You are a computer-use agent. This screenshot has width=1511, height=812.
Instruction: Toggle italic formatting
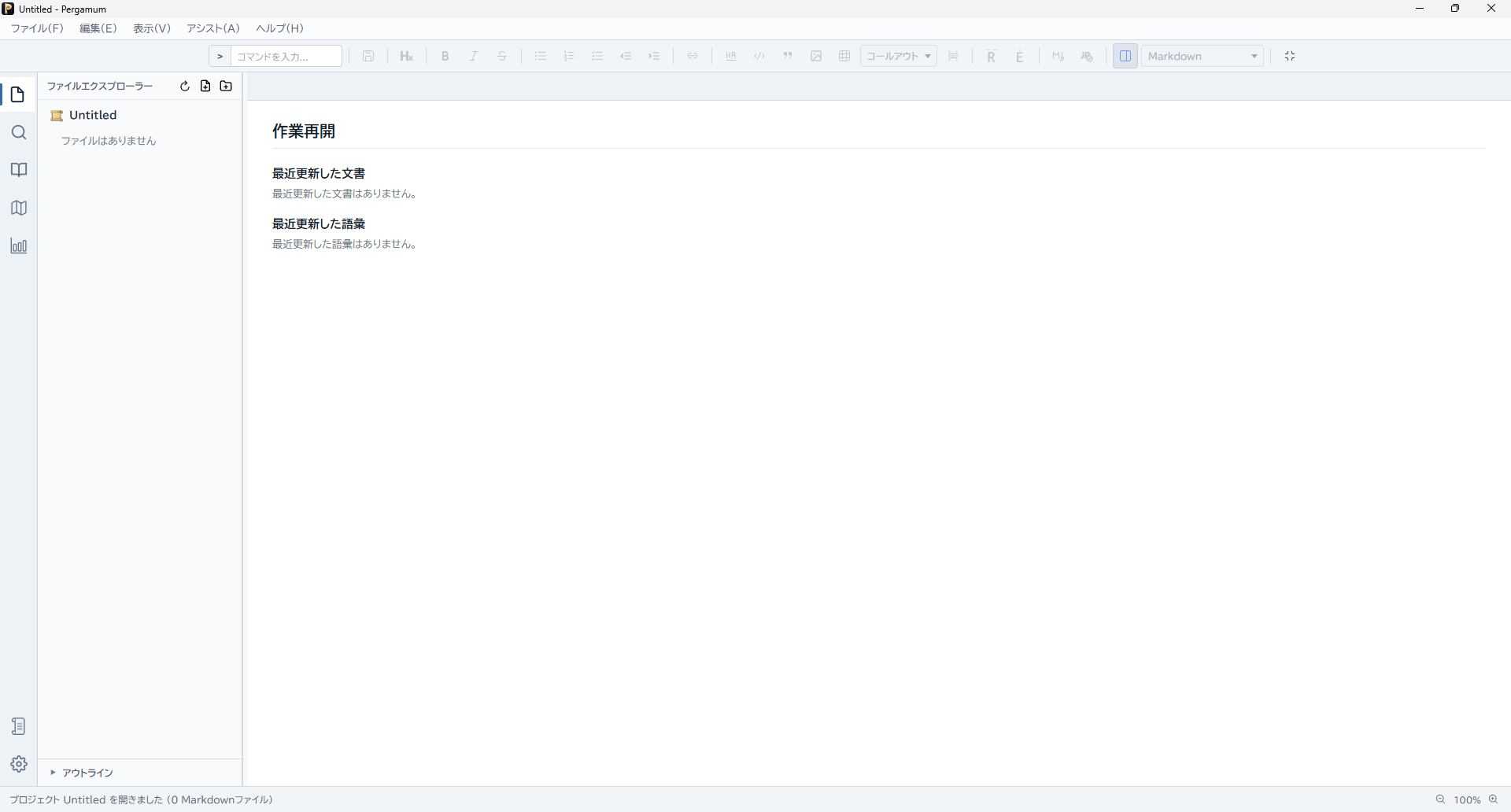[x=474, y=56]
